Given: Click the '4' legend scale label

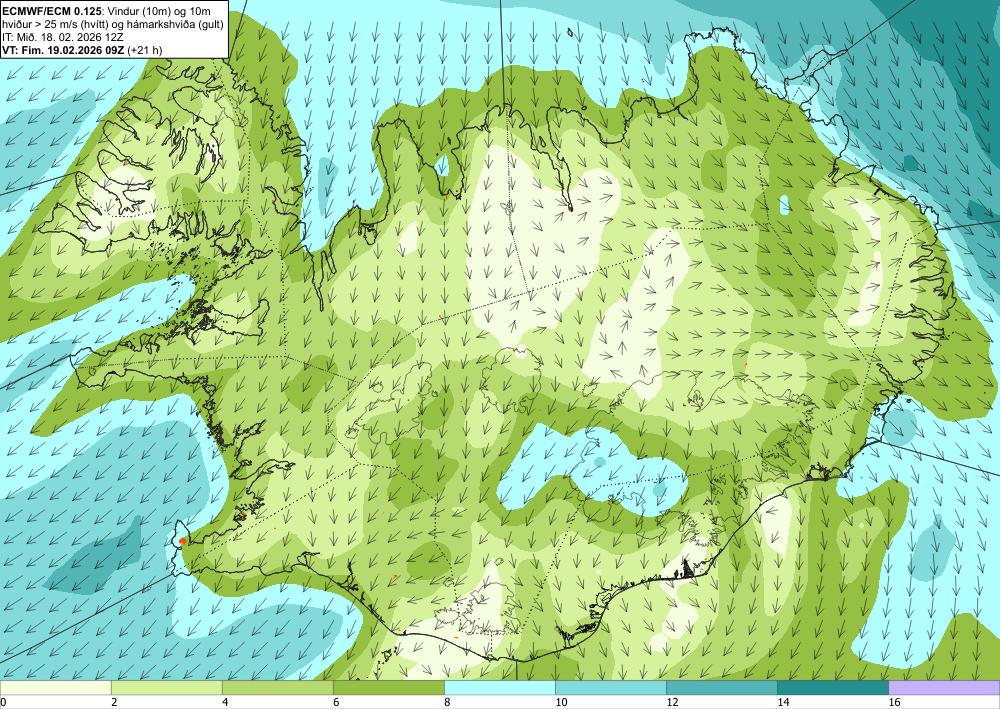Looking at the screenshot, I should [x=224, y=702].
